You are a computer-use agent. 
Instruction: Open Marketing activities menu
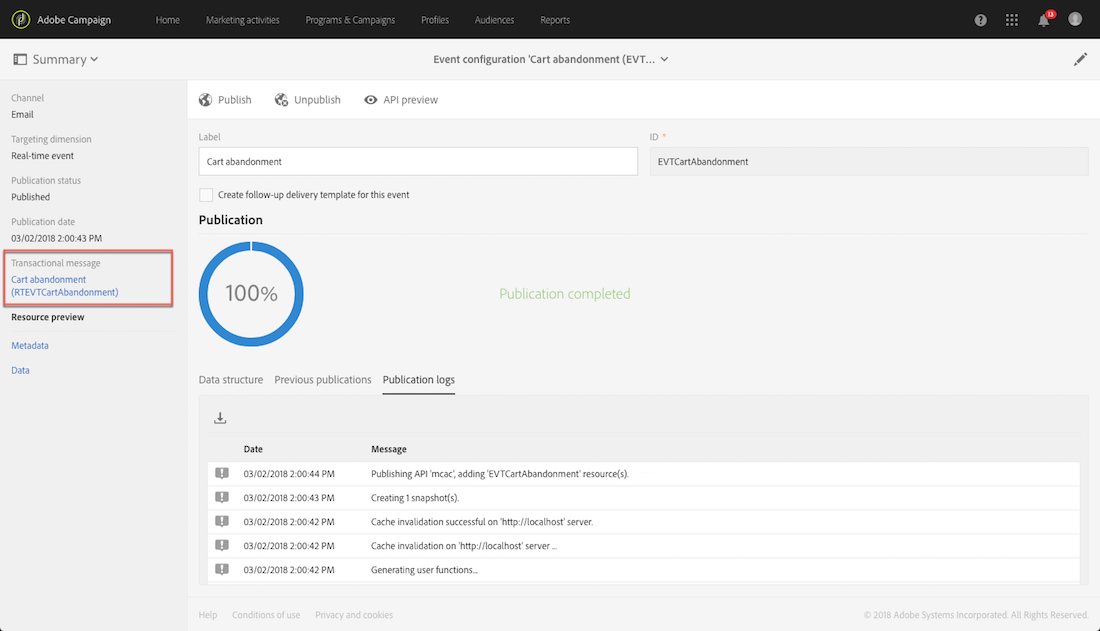pos(243,20)
